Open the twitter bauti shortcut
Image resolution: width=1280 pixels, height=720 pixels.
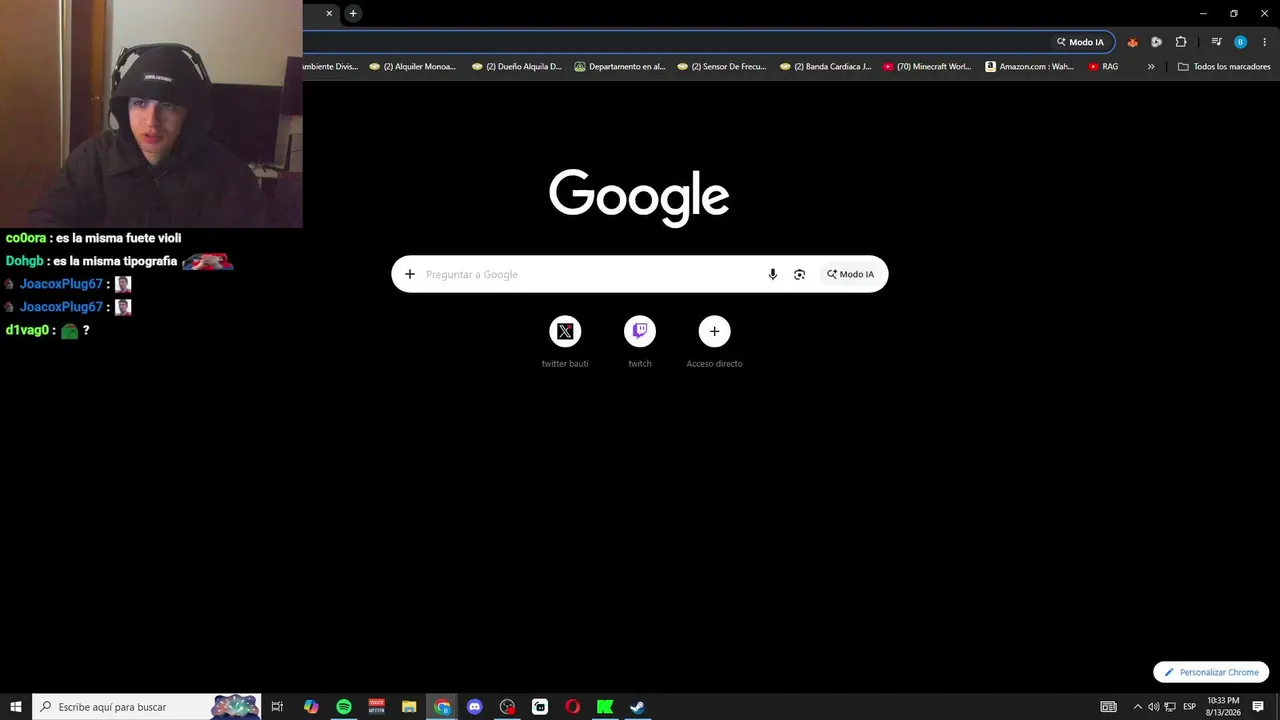565,341
